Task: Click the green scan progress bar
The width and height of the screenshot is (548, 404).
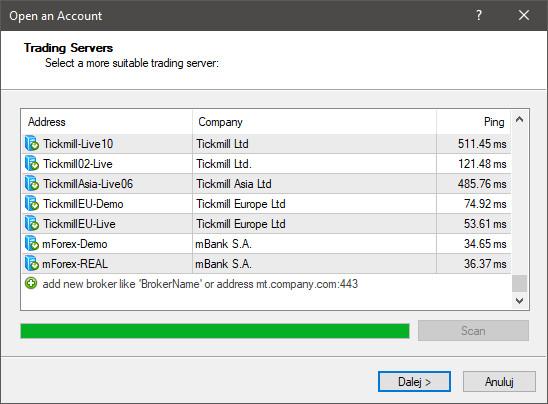Action: (215, 331)
